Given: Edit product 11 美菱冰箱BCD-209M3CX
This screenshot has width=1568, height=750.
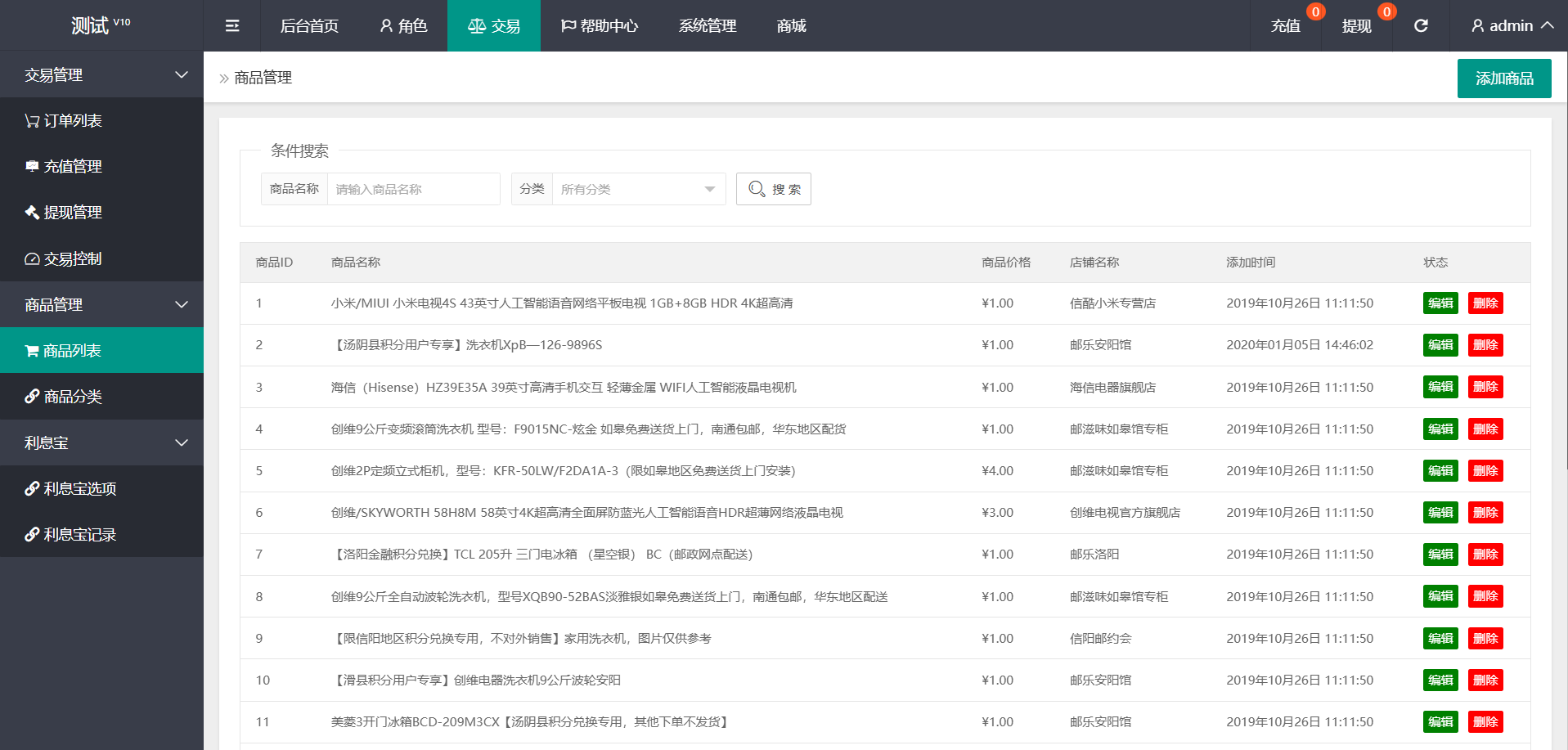Looking at the screenshot, I should (x=1440, y=722).
